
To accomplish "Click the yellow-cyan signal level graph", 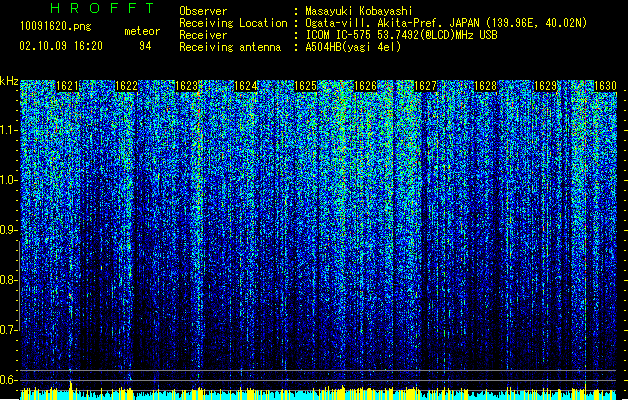I will click(x=318, y=392).
